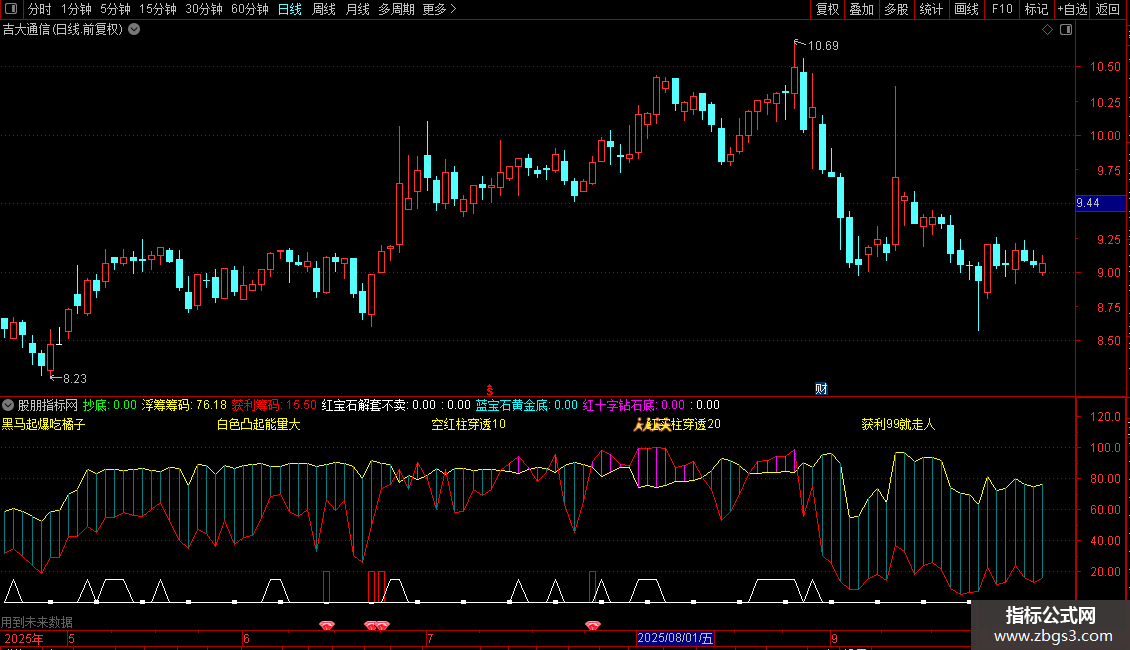Click the 8.23 low price label
The image size is (1130, 650).
tap(75, 378)
